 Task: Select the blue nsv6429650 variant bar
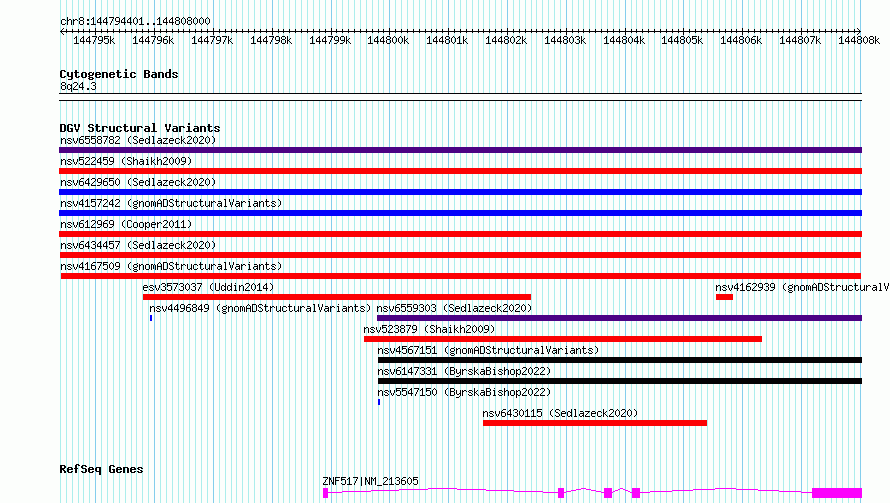click(460, 192)
